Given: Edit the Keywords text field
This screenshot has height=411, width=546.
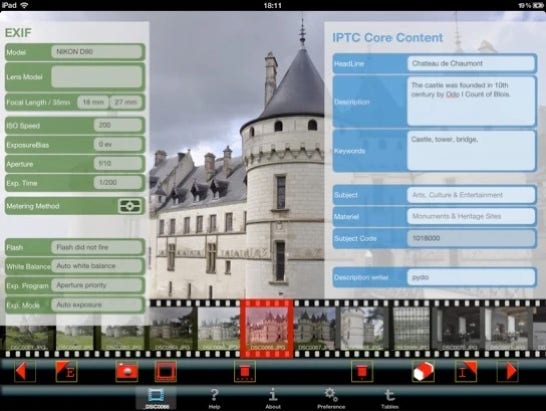Looking at the screenshot, I should [471, 151].
